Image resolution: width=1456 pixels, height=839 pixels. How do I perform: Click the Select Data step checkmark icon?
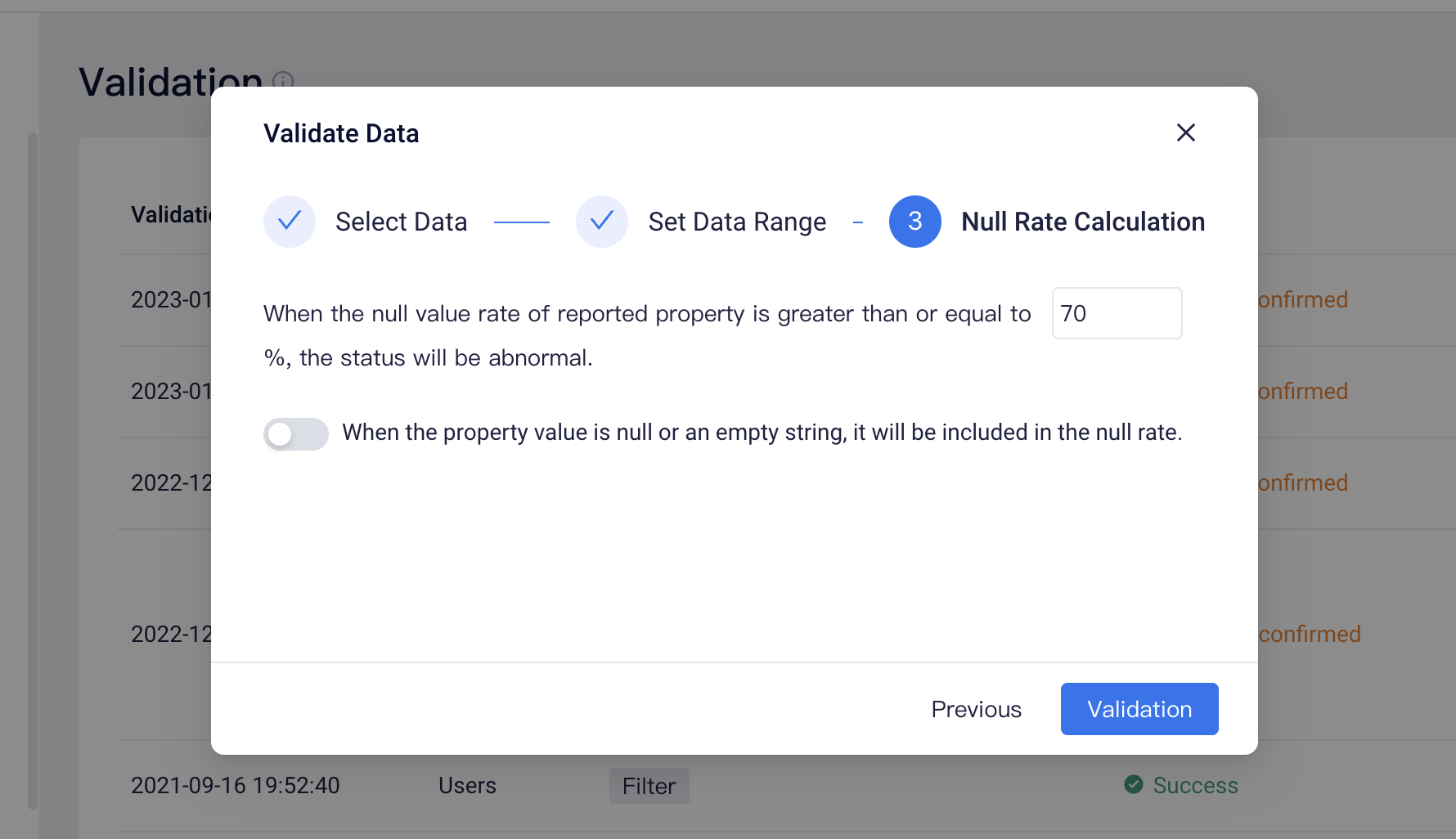[290, 222]
